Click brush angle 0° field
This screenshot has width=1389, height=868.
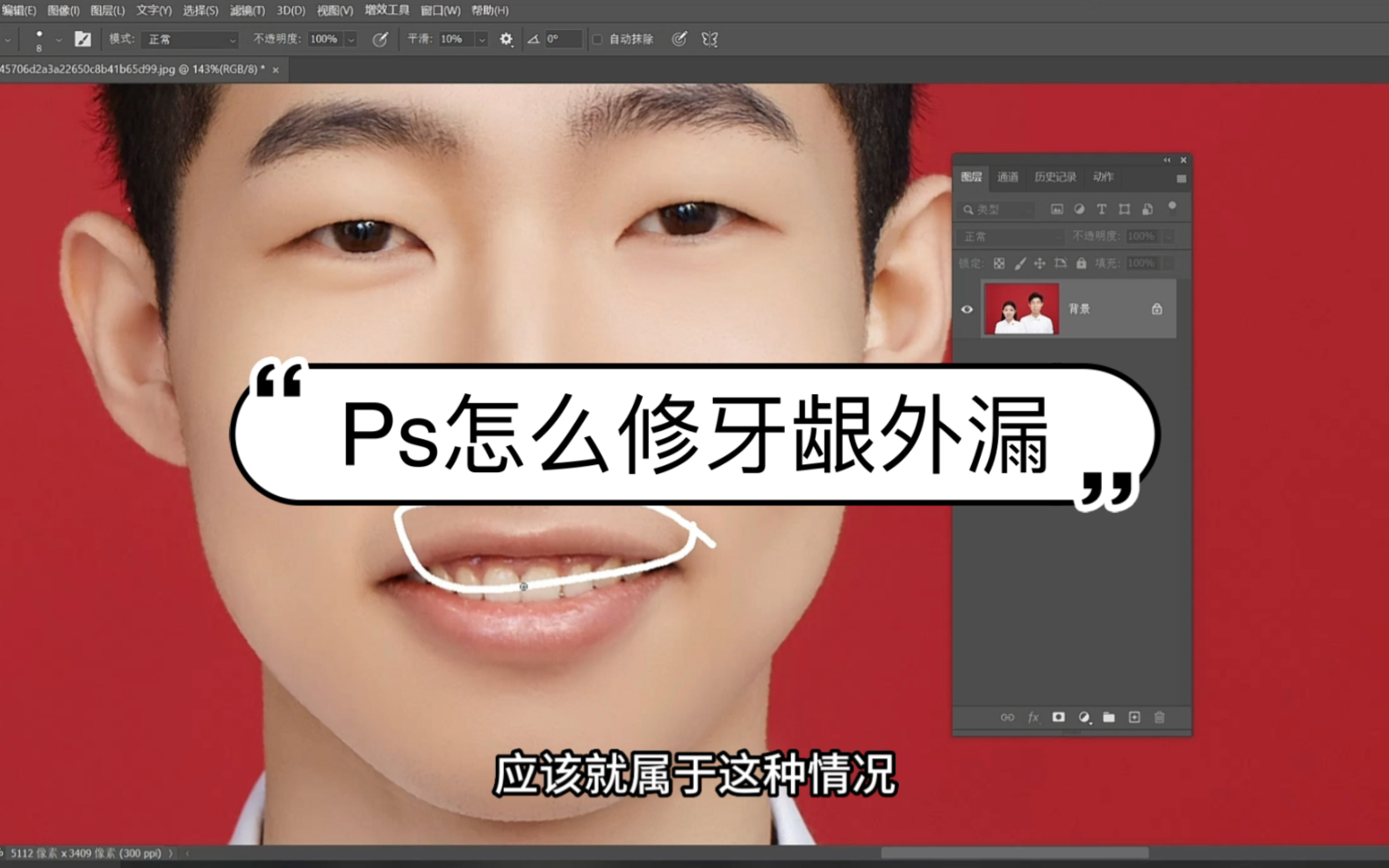pyautogui.click(x=563, y=39)
